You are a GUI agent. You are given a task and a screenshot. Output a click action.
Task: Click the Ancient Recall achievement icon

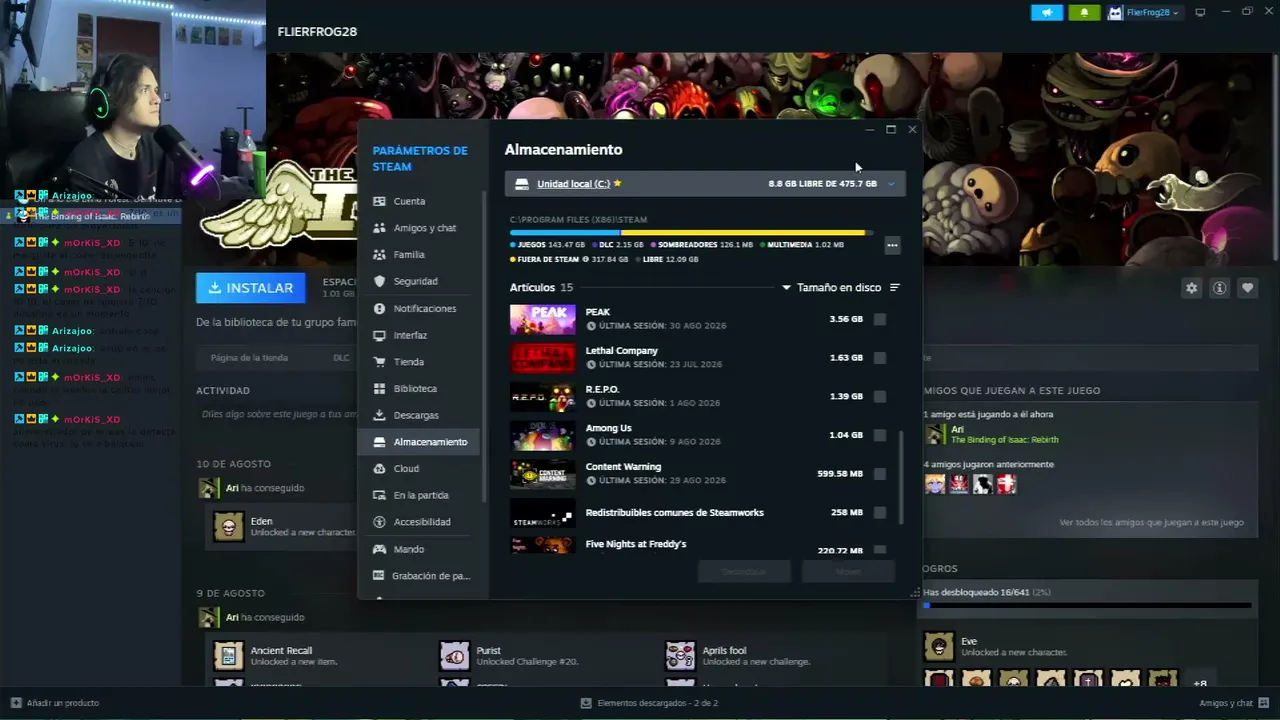[x=229, y=656]
